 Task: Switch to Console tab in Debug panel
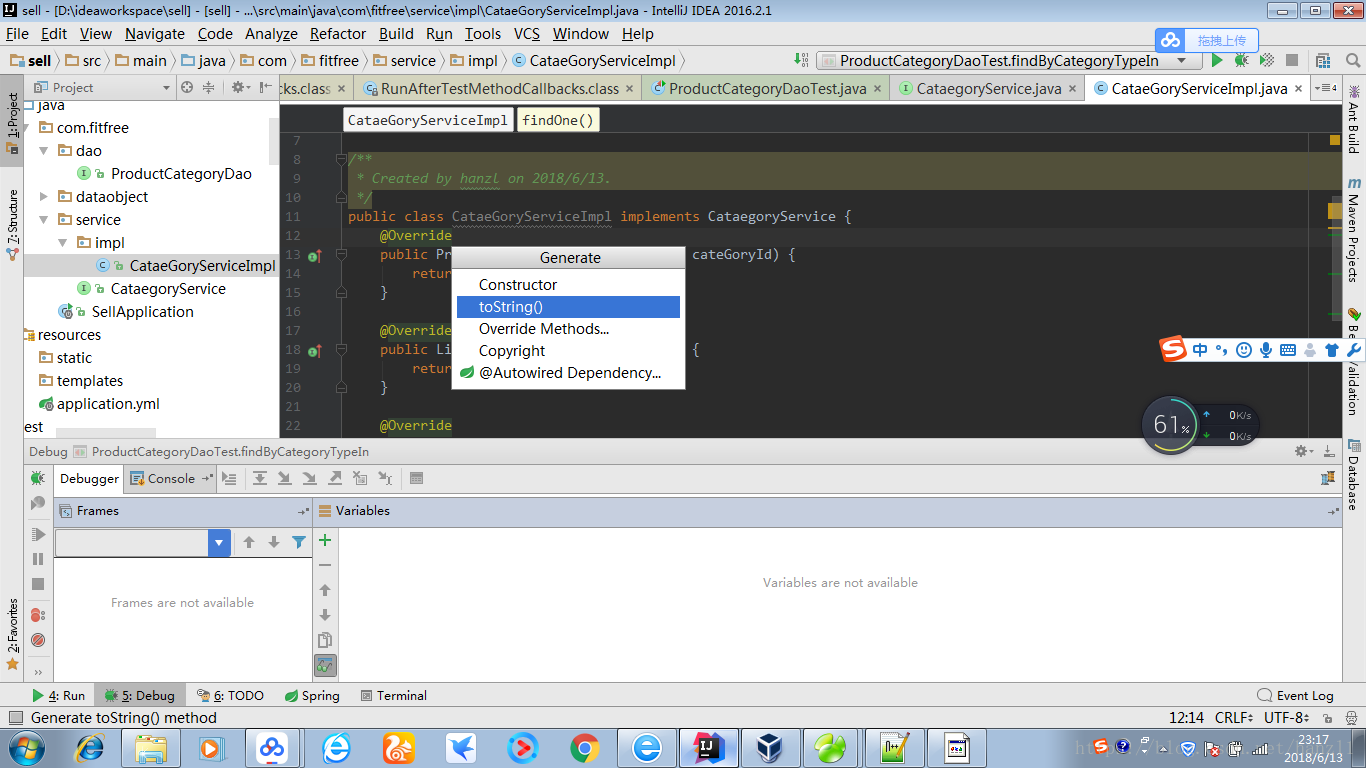point(171,478)
